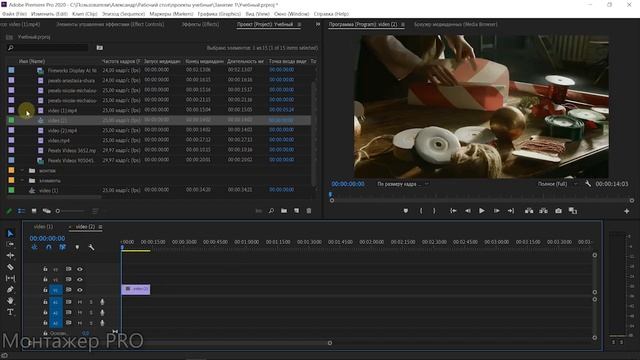Open timeline display settings wrench
640x360 pixels.
[91, 247]
